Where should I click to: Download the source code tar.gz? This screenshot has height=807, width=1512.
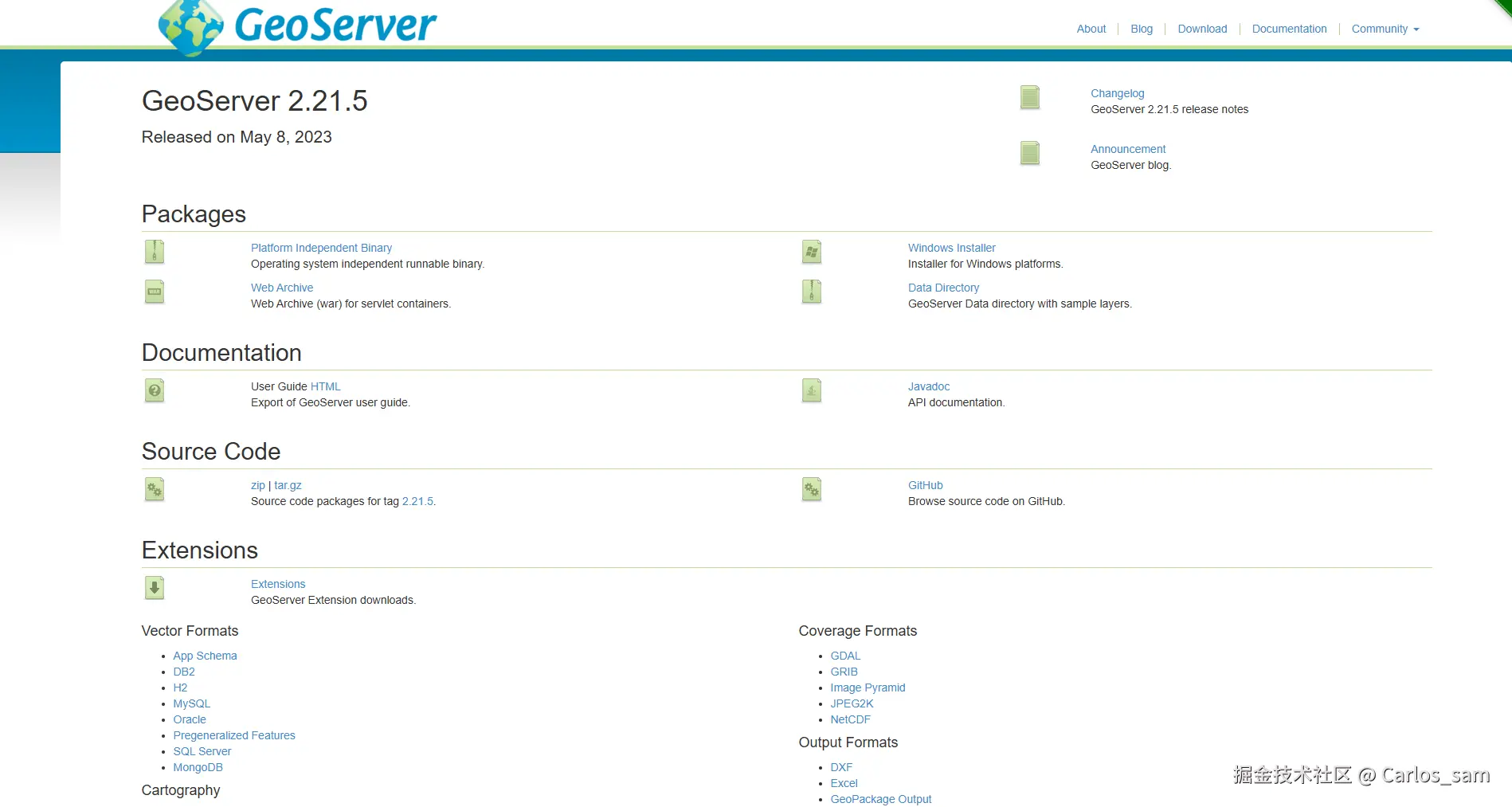click(288, 485)
